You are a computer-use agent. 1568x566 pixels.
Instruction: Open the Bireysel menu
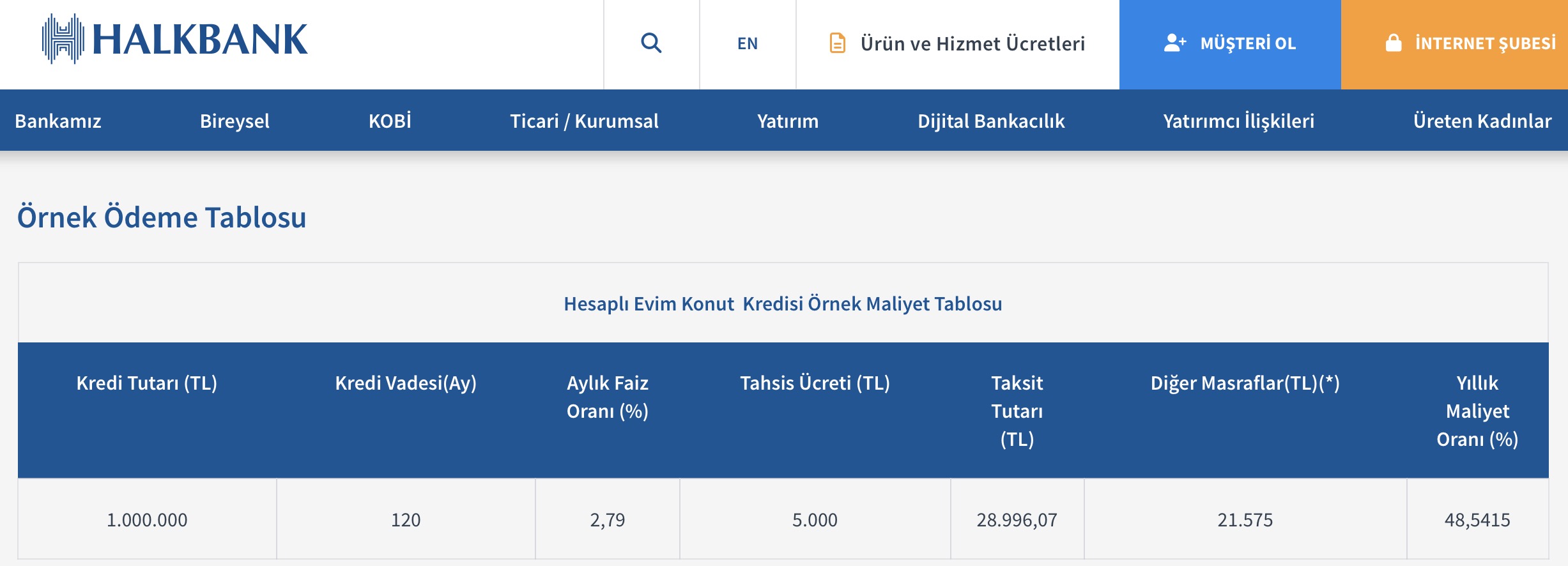tap(234, 121)
